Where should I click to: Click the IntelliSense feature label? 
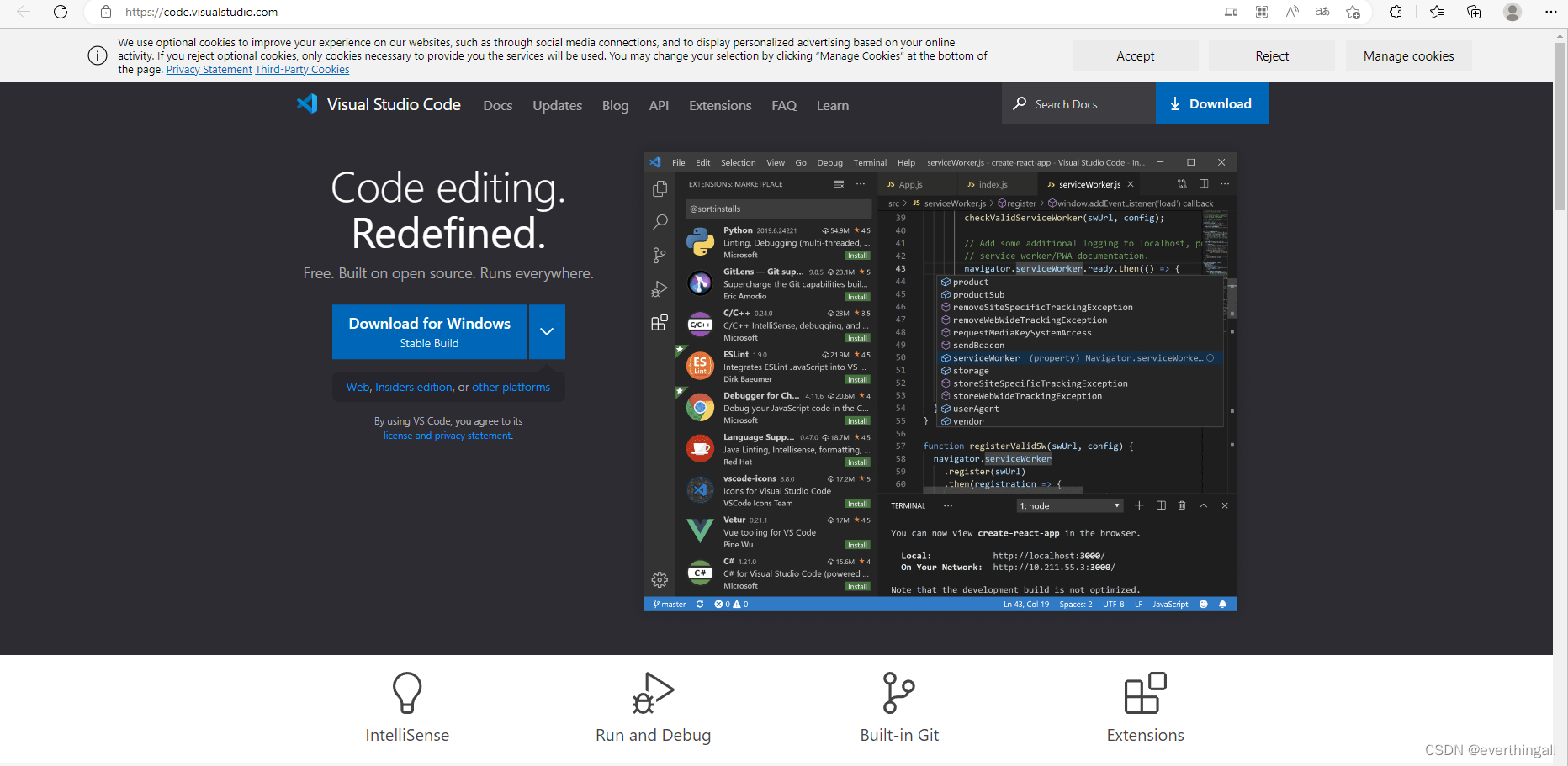click(407, 735)
